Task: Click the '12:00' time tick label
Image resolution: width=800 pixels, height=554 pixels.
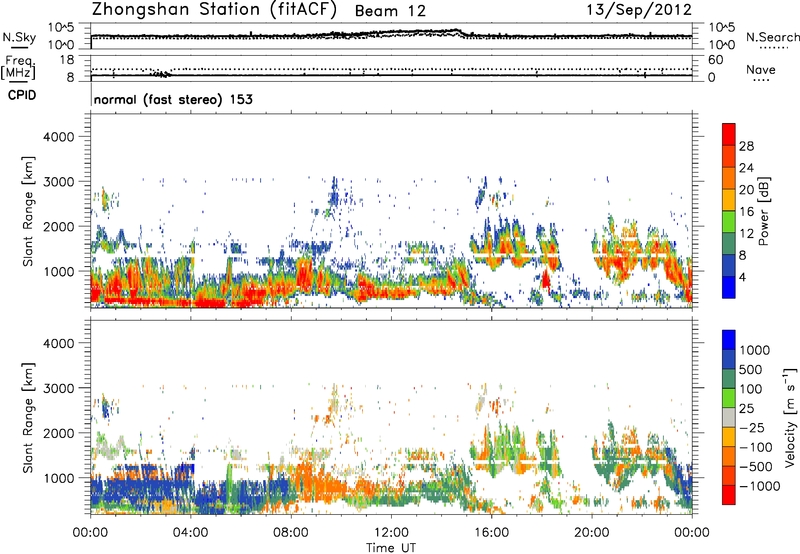Action: (391, 533)
